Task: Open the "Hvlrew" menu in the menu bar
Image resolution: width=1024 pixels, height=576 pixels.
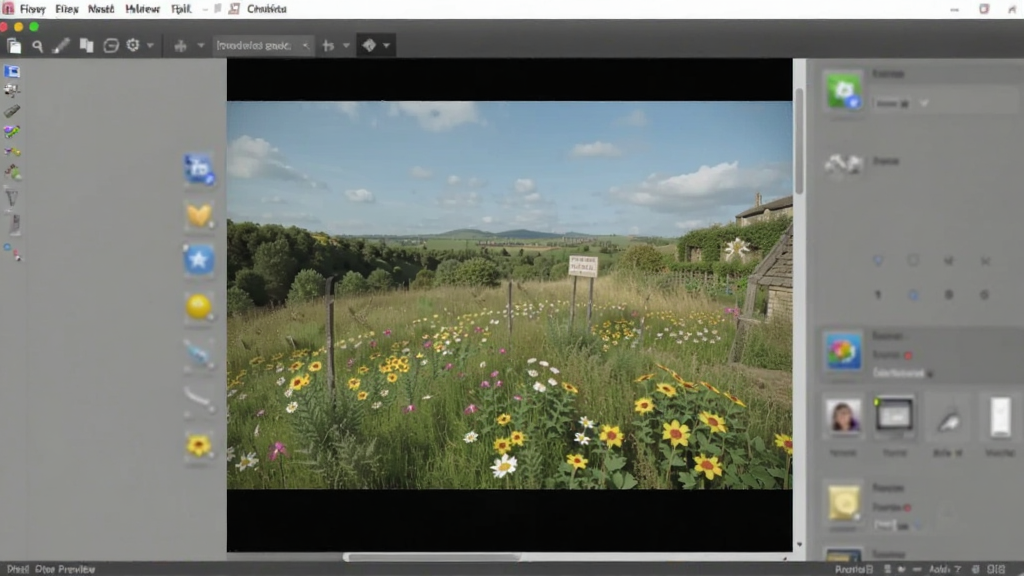Action: [142, 9]
